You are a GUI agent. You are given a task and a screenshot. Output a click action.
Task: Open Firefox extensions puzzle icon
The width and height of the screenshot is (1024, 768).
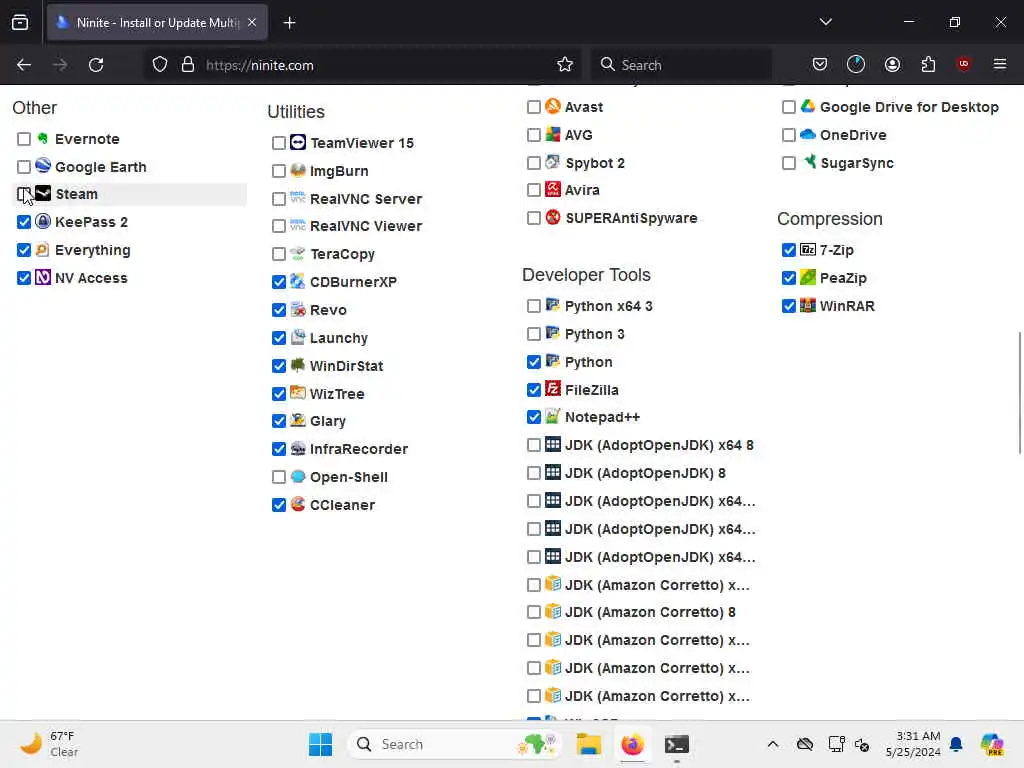click(x=928, y=65)
